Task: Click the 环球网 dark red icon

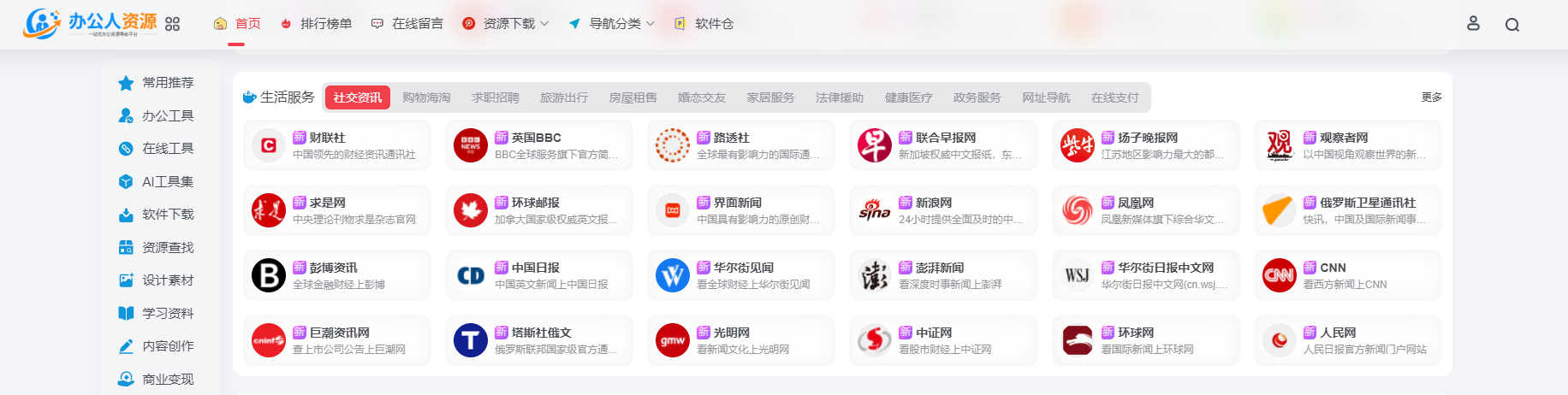Action: coord(1078,340)
